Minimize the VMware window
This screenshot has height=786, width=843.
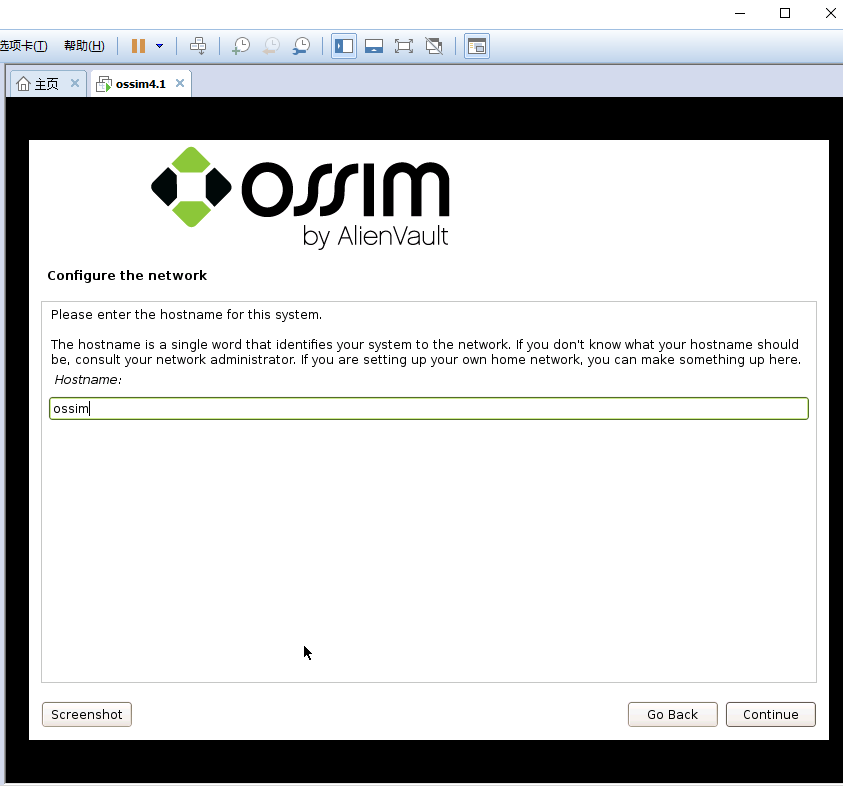tap(740, 13)
